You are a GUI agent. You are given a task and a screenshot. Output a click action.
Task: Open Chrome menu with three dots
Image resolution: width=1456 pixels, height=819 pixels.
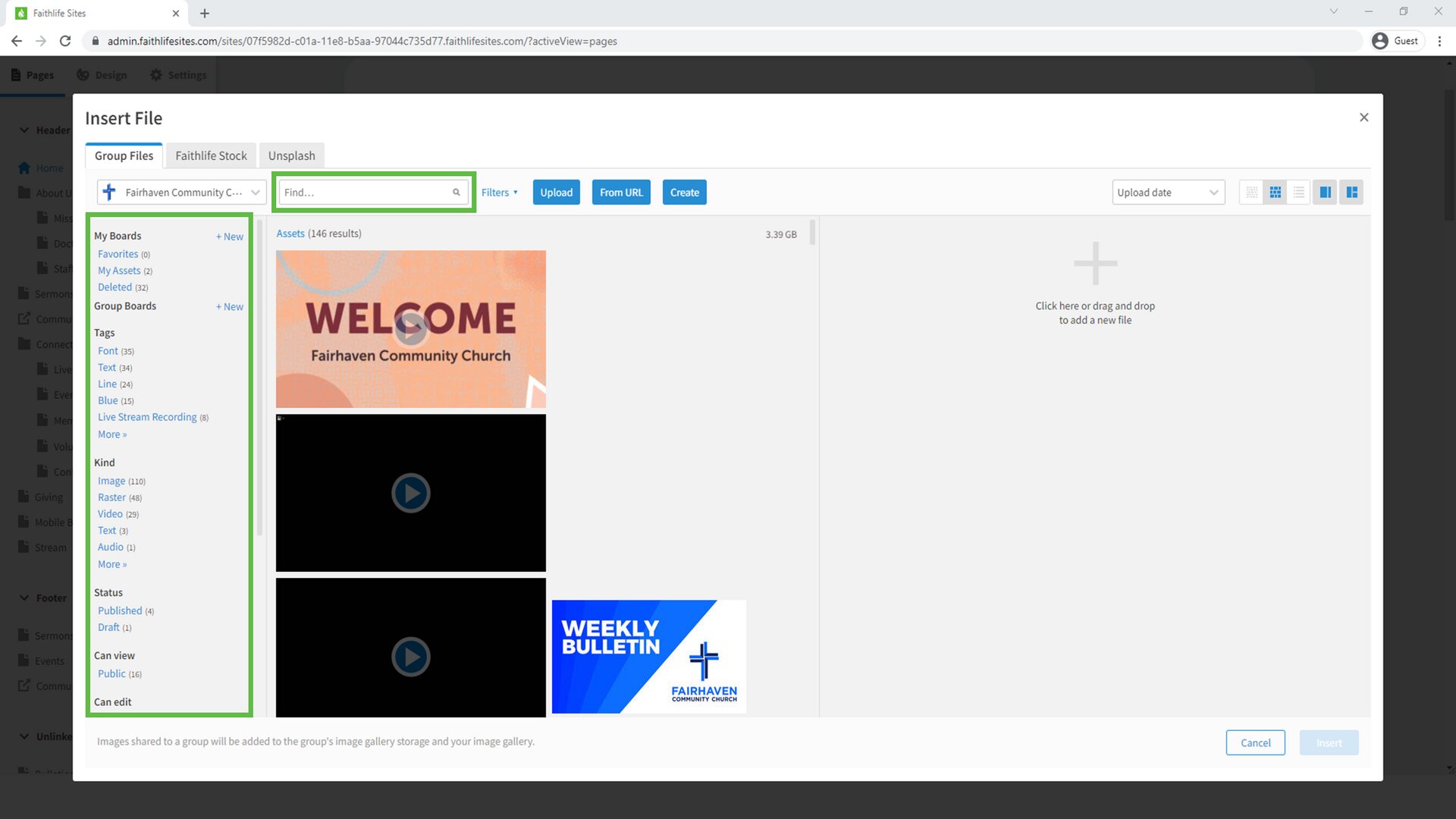(x=1439, y=41)
